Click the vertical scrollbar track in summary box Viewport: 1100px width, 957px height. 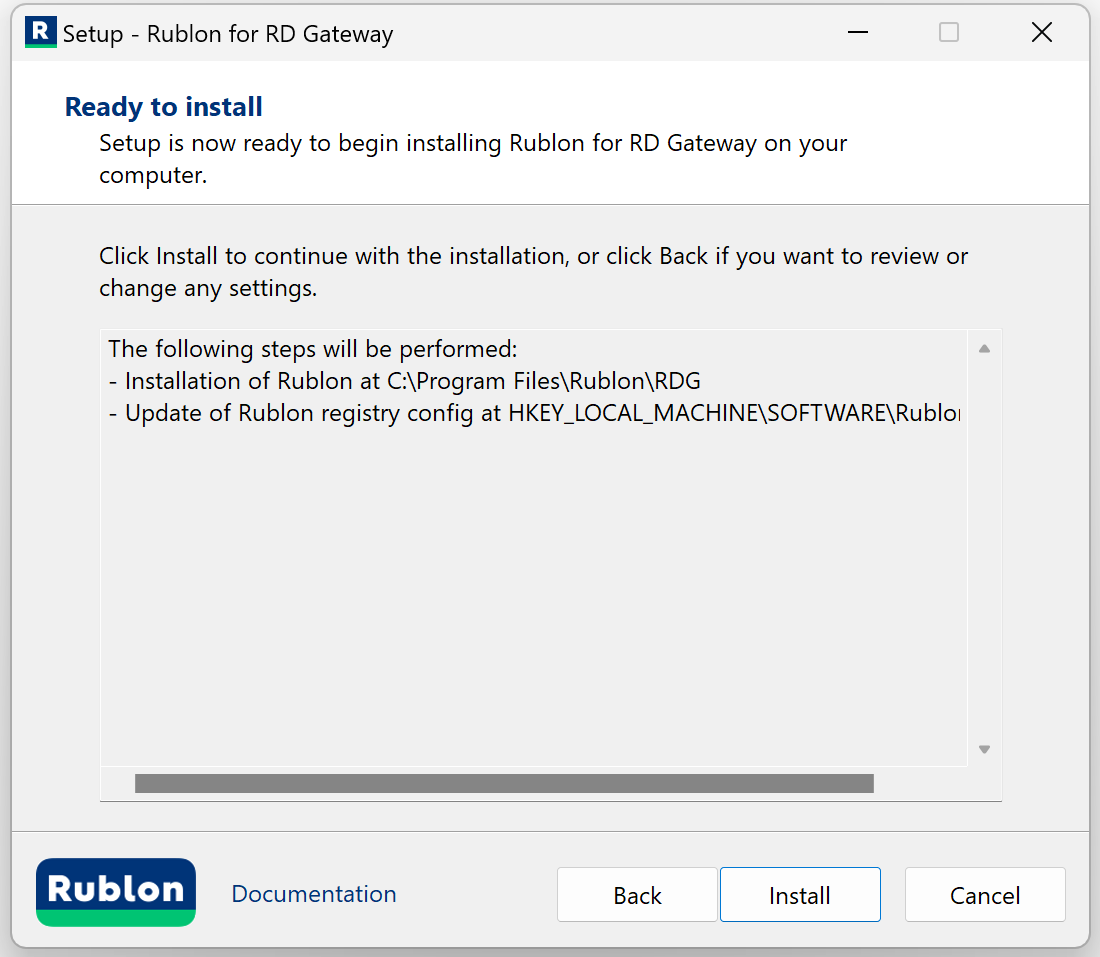(984, 549)
